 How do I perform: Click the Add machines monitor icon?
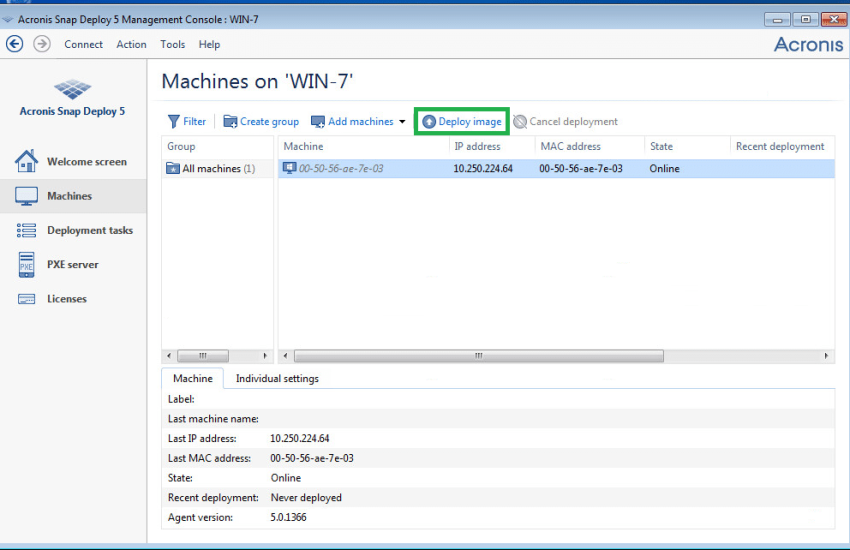coord(318,121)
